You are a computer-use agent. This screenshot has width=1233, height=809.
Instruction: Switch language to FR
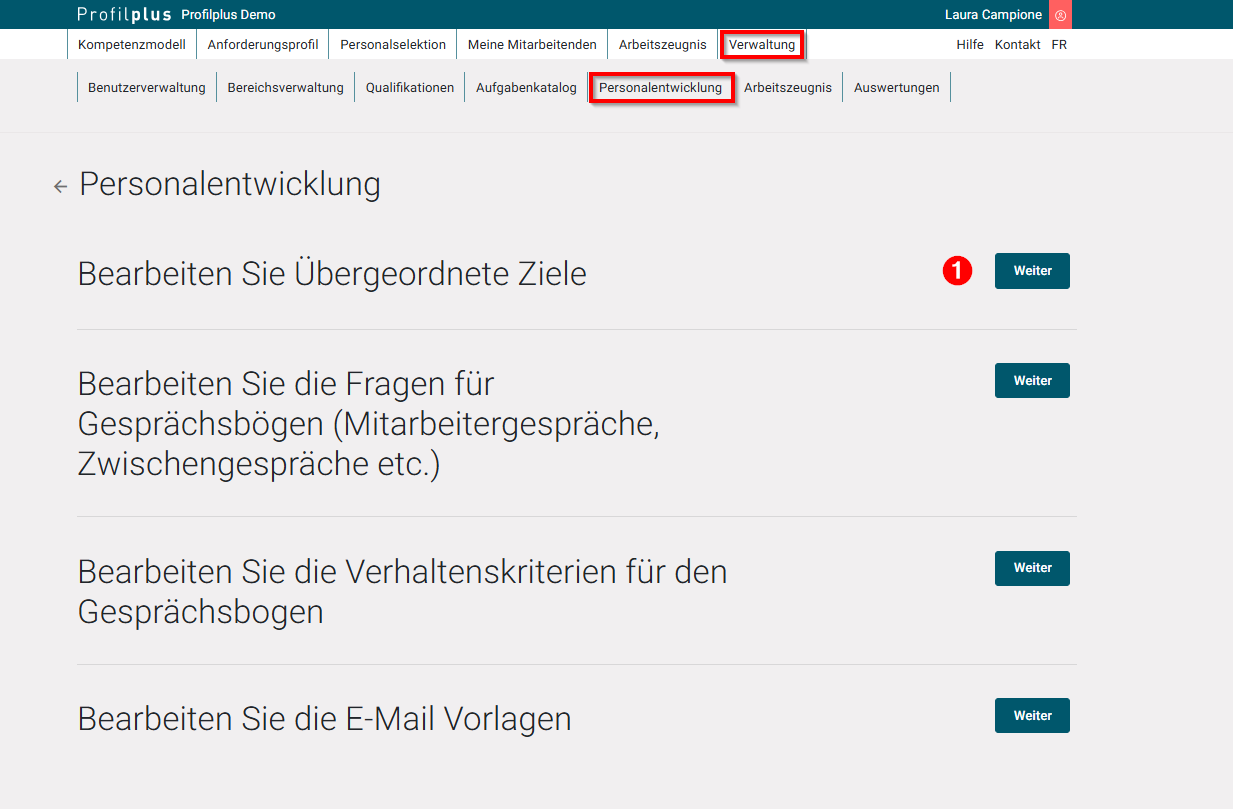[x=1059, y=44]
